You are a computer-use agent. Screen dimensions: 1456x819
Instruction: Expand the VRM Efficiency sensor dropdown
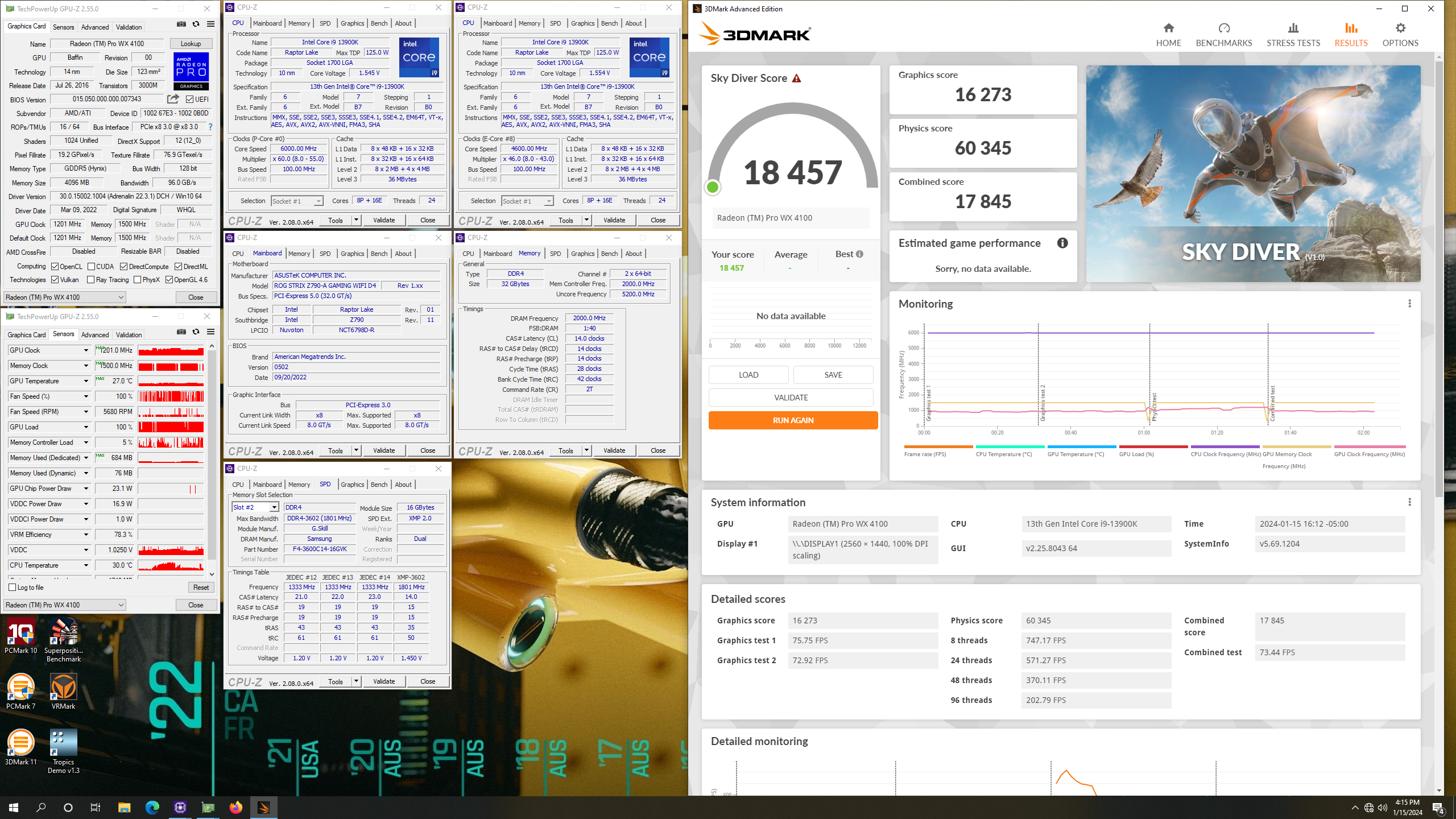[x=86, y=535]
